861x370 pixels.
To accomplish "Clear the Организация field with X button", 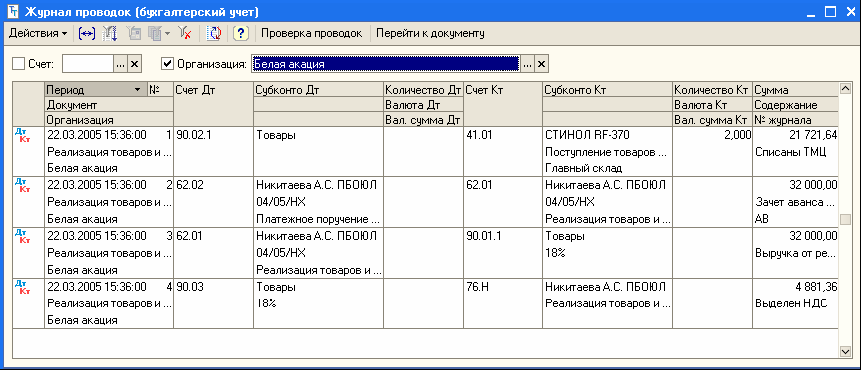I will click(x=541, y=64).
